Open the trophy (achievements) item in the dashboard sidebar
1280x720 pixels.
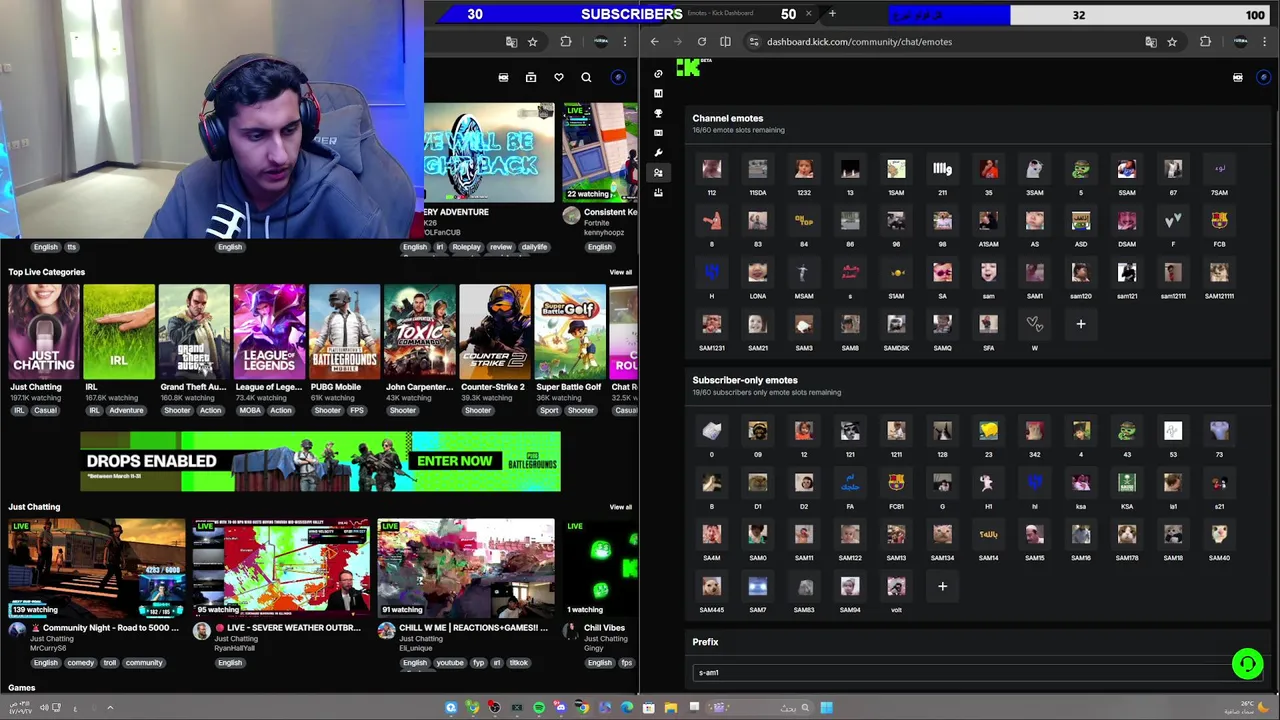click(658, 113)
